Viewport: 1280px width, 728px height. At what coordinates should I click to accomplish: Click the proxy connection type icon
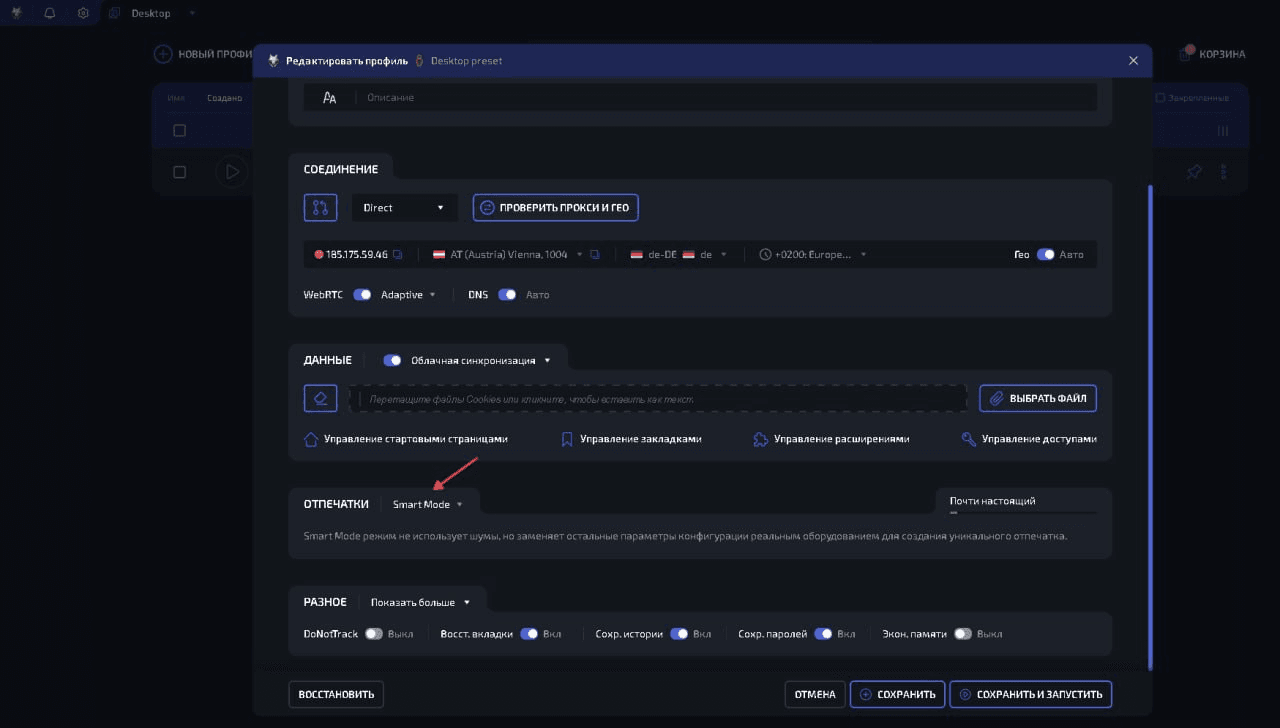tap(320, 208)
